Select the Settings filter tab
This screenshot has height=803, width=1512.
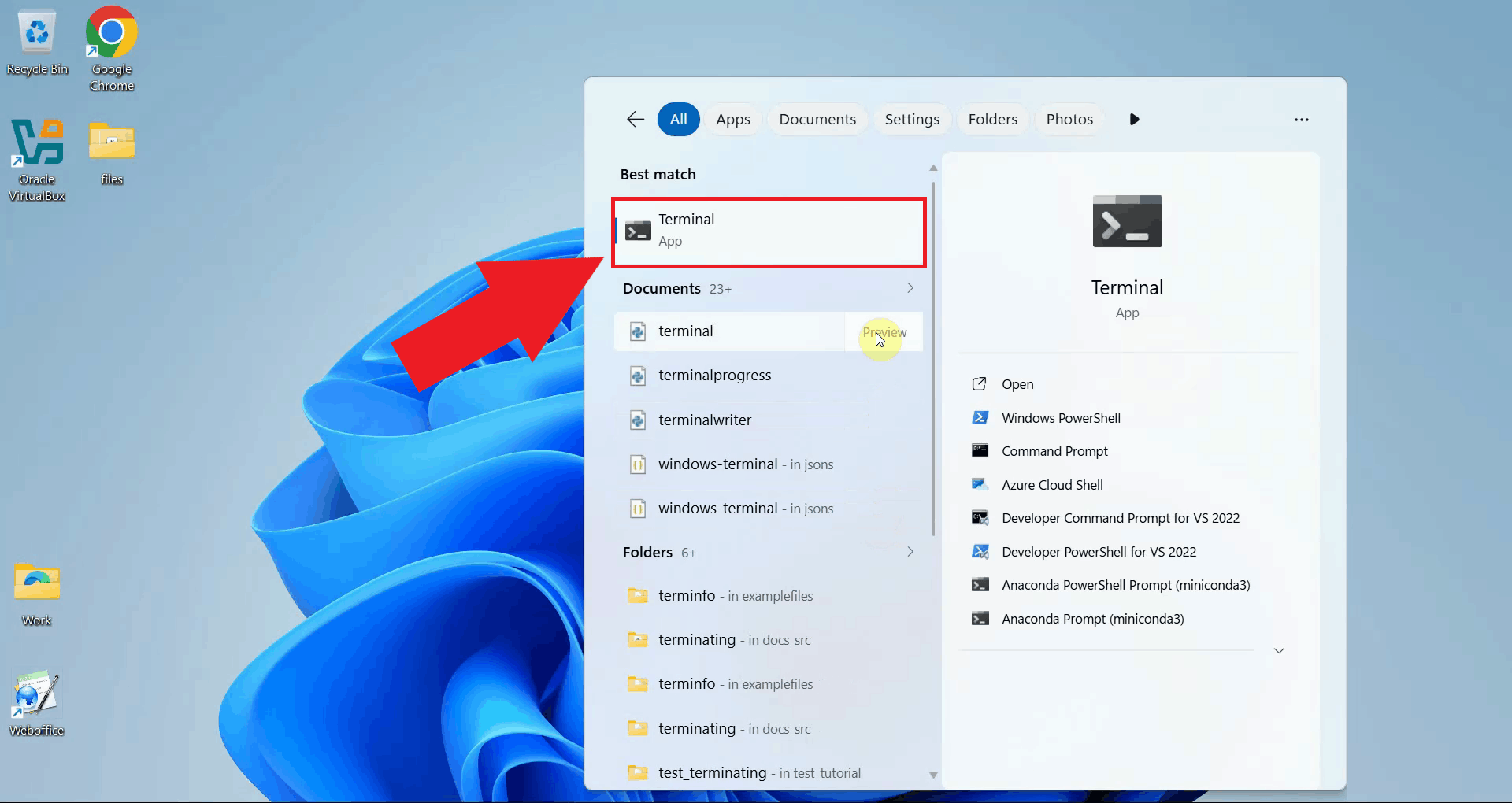[911, 120]
